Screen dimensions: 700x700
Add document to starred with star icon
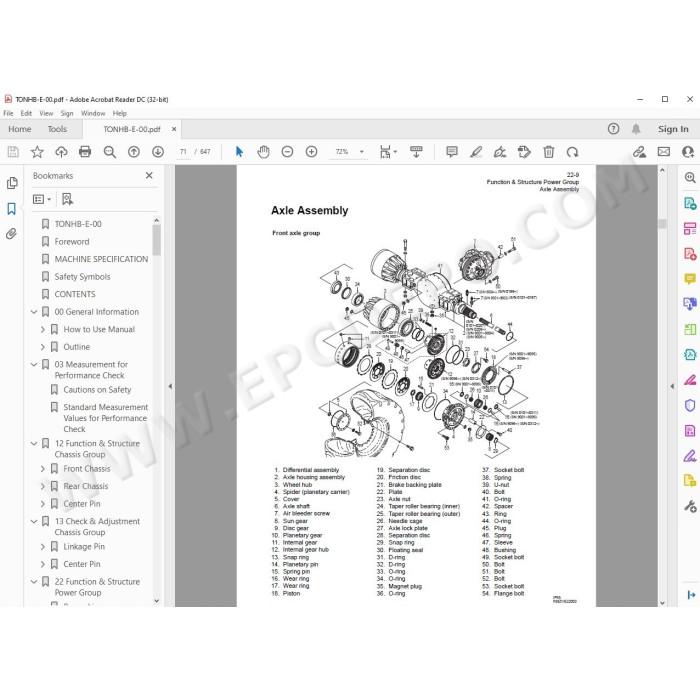point(37,152)
